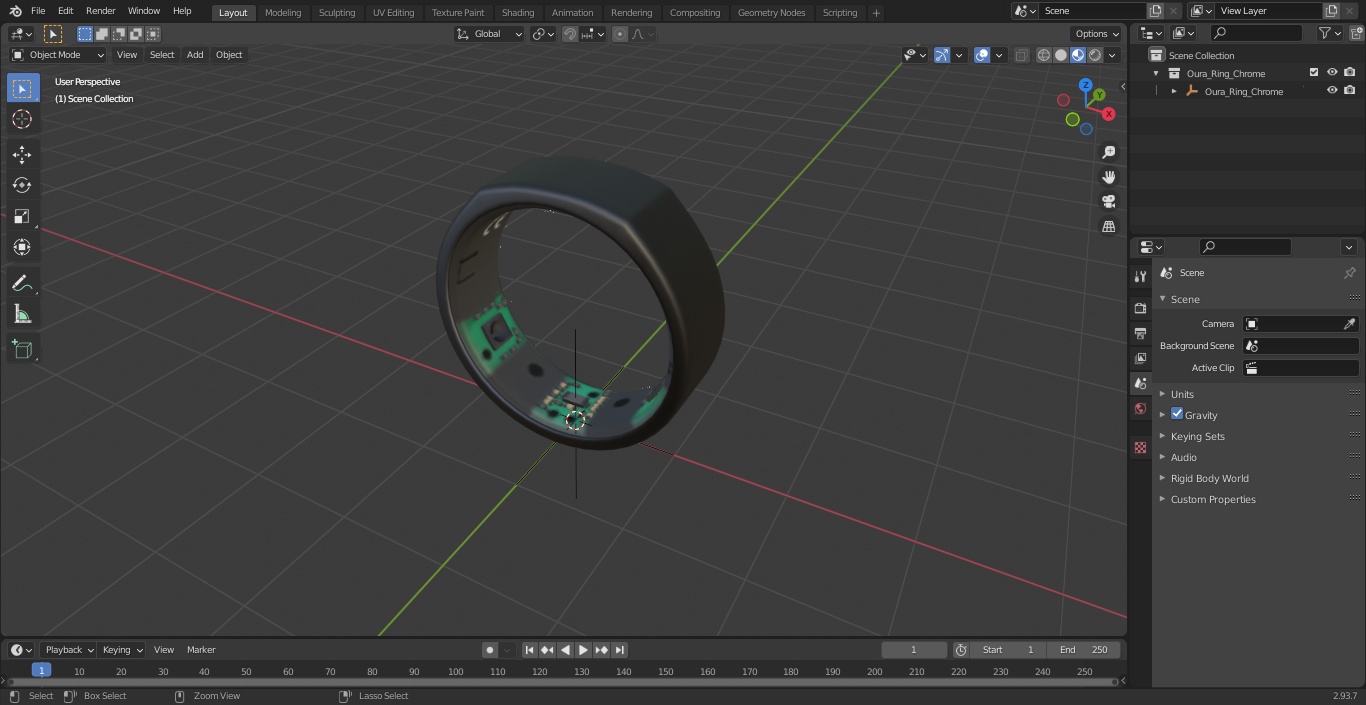Select the Add Cube tool
This screenshot has height=705, width=1366.
(x=22, y=350)
